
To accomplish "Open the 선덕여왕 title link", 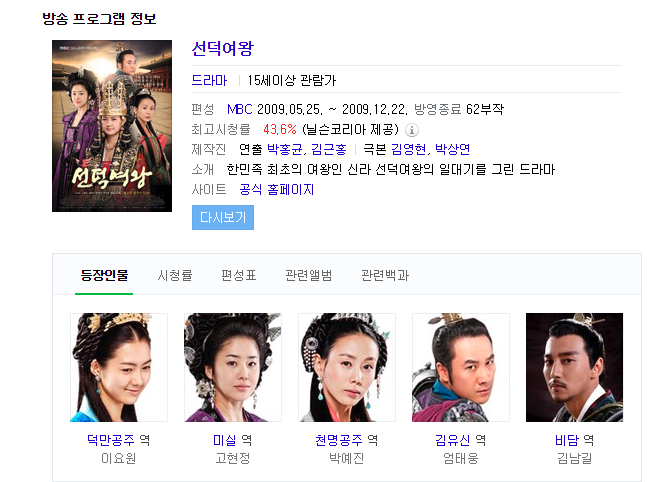I will pos(223,49).
